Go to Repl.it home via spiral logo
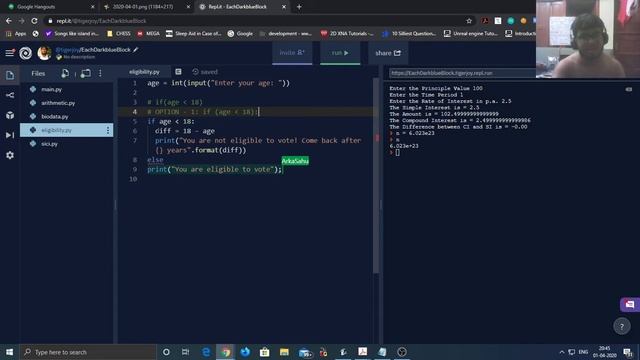Screen dimensions: 640x360 (25, 53)
